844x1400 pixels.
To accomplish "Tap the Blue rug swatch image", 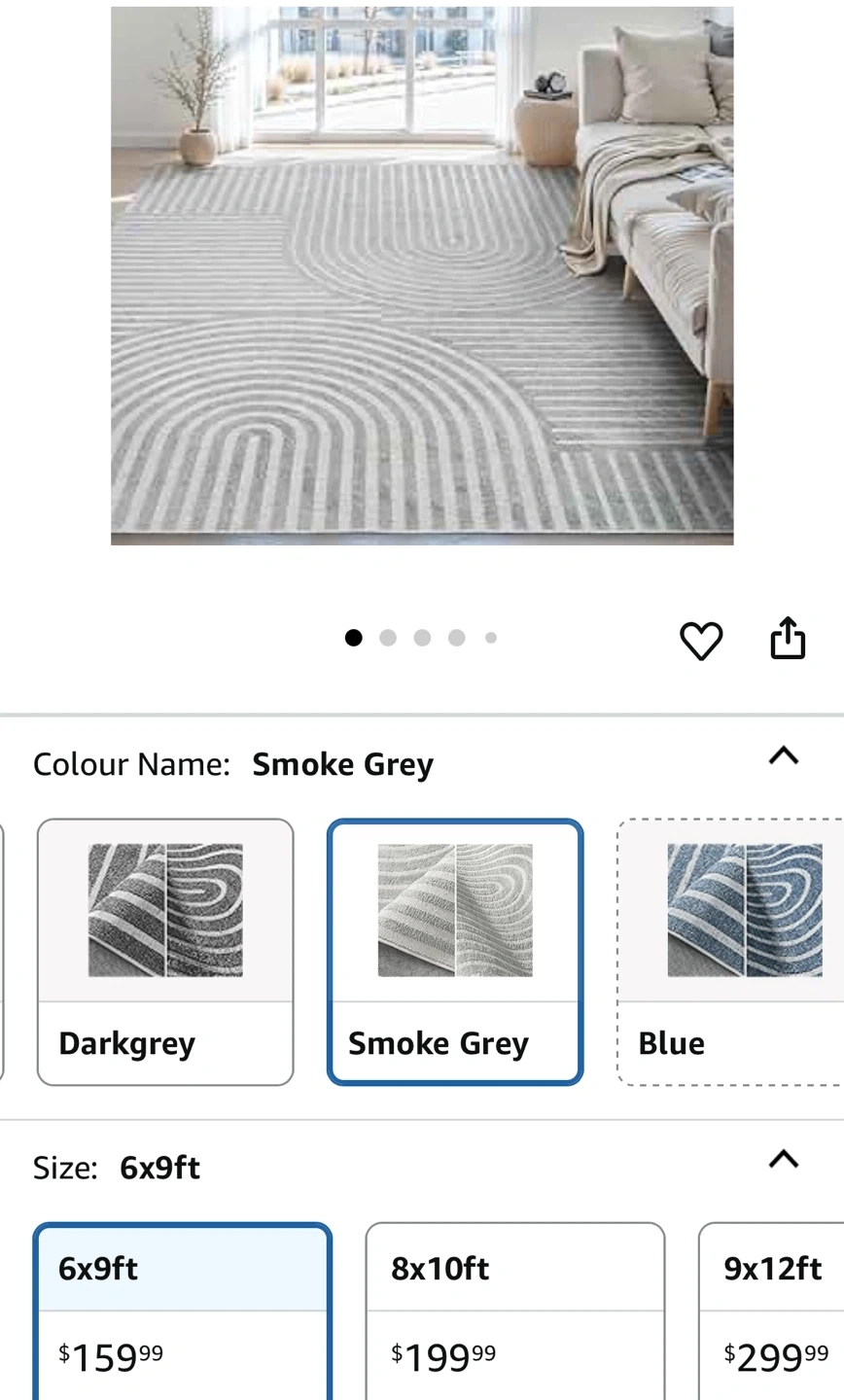I will coord(745,910).
